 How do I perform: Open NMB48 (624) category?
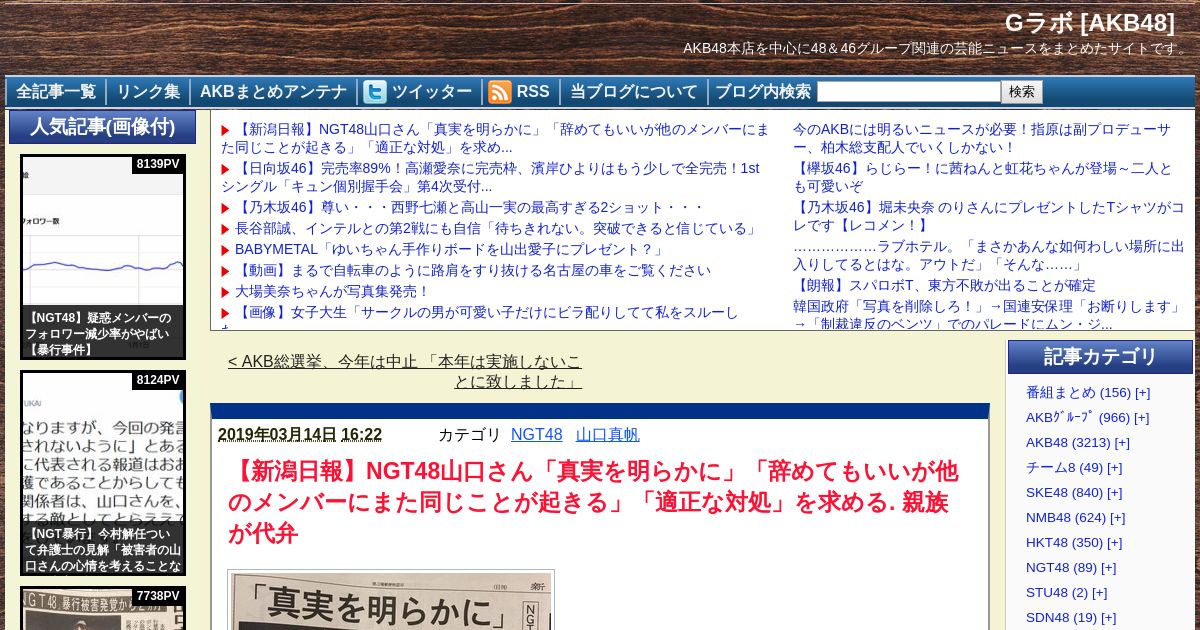[x=1066, y=518]
